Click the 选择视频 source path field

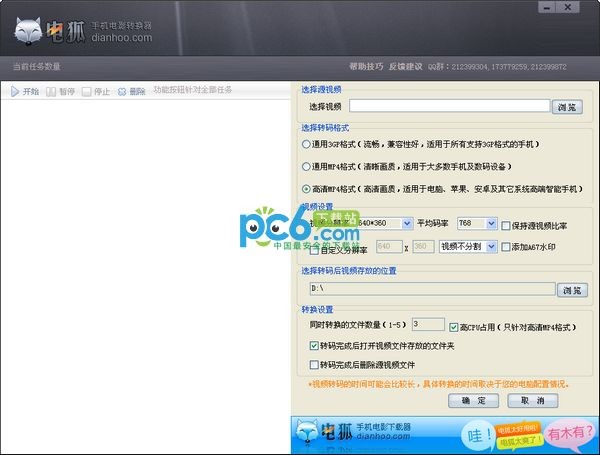point(449,106)
